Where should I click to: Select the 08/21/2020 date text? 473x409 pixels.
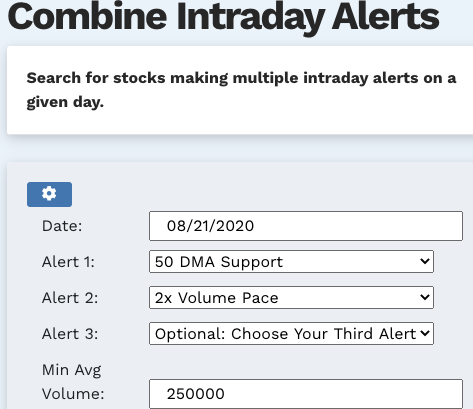pyautogui.click(x=210, y=226)
